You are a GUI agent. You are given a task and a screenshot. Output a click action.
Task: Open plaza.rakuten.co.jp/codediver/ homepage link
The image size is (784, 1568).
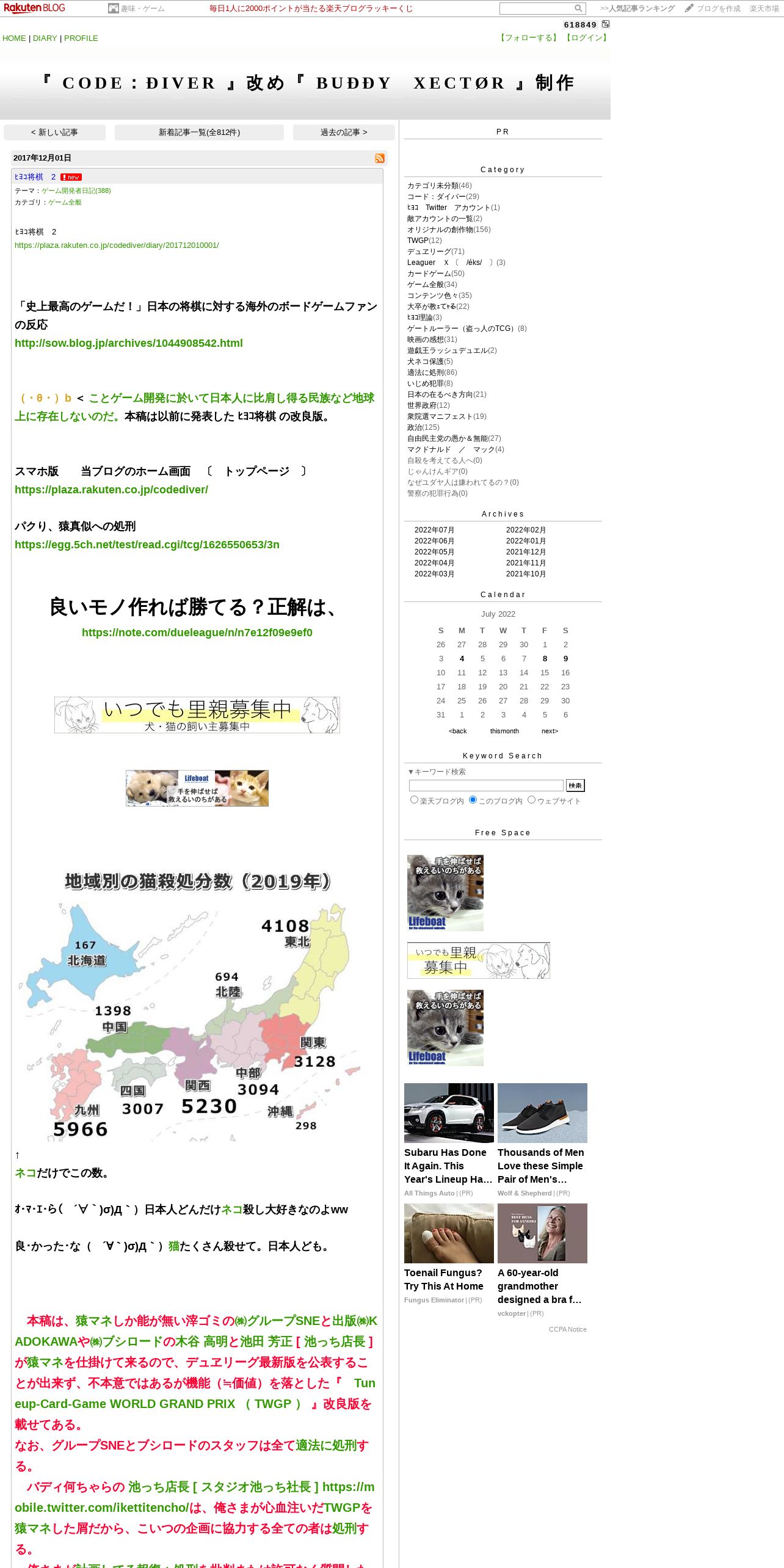pyautogui.click(x=111, y=490)
